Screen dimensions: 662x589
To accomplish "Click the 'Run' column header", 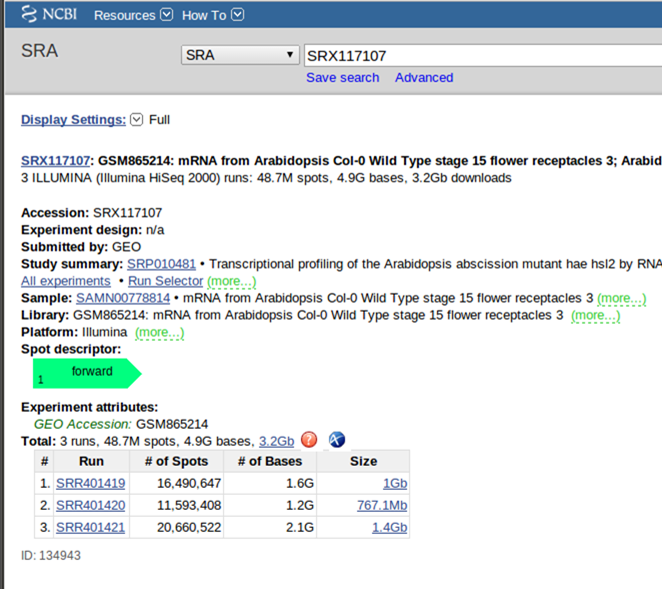I will [91, 461].
